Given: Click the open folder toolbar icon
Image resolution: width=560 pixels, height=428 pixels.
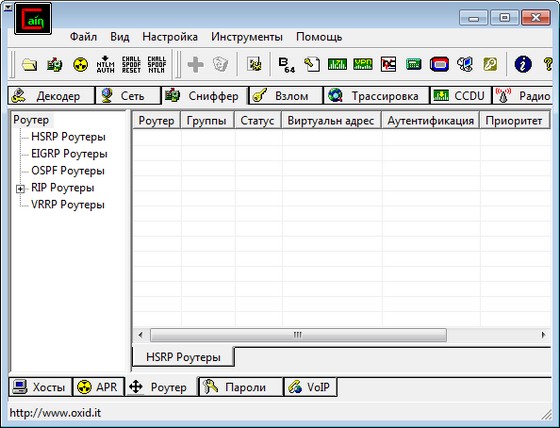Looking at the screenshot, I should (x=29, y=65).
